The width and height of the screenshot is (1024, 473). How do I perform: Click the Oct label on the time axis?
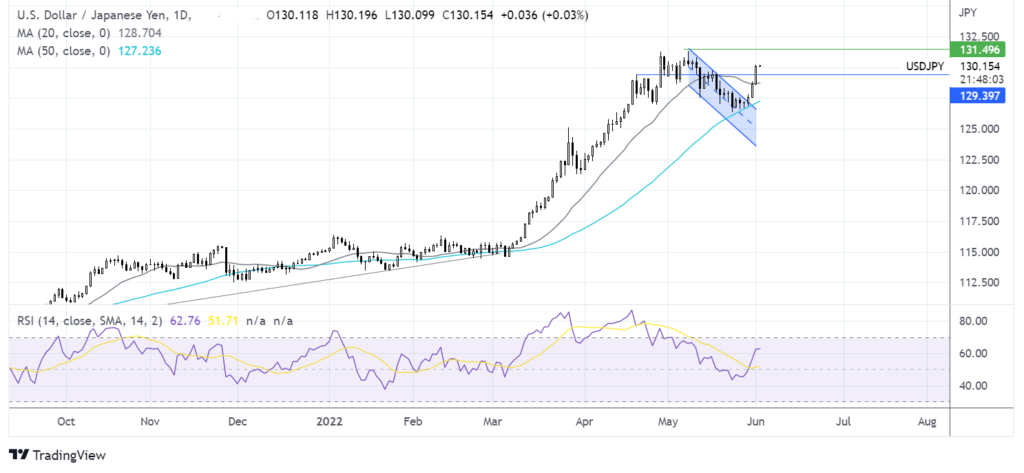66,421
